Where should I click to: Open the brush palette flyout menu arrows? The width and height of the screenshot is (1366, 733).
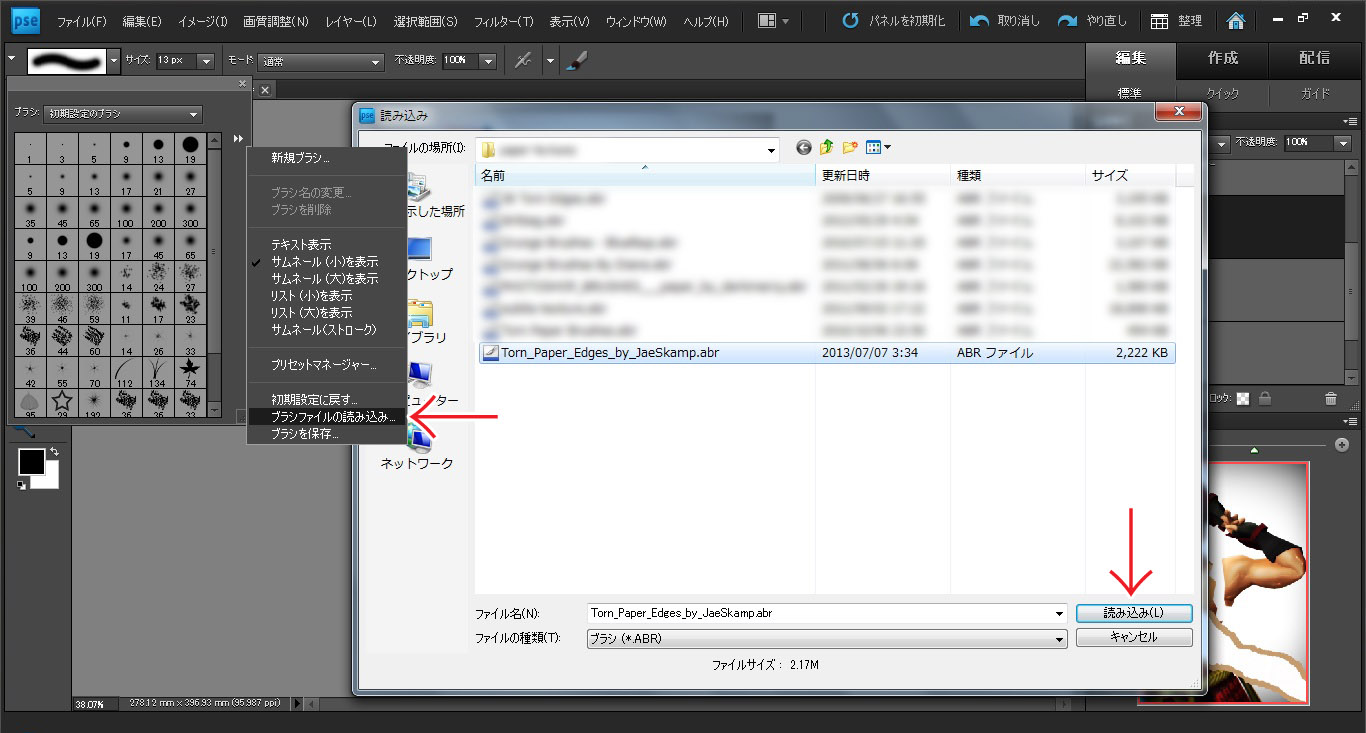click(238, 138)
